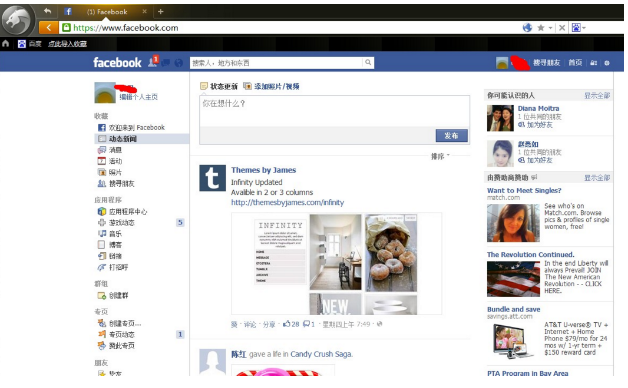Select the add photo/video tab
The image size is (628, 388).
272,86
